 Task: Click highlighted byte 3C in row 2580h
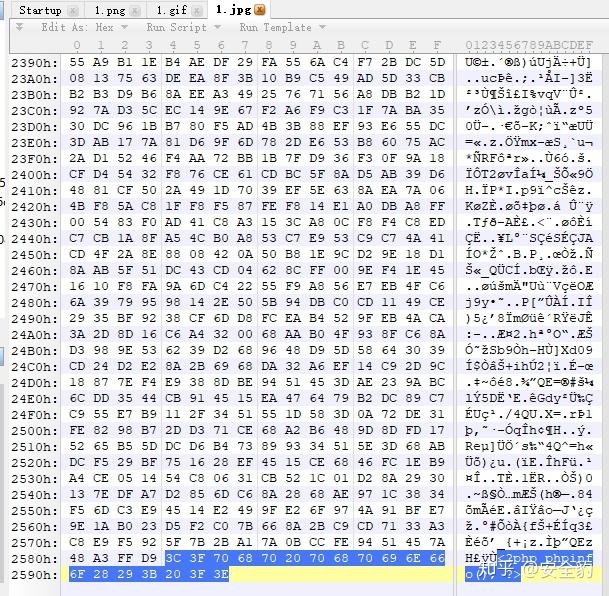tap(173, 558)
